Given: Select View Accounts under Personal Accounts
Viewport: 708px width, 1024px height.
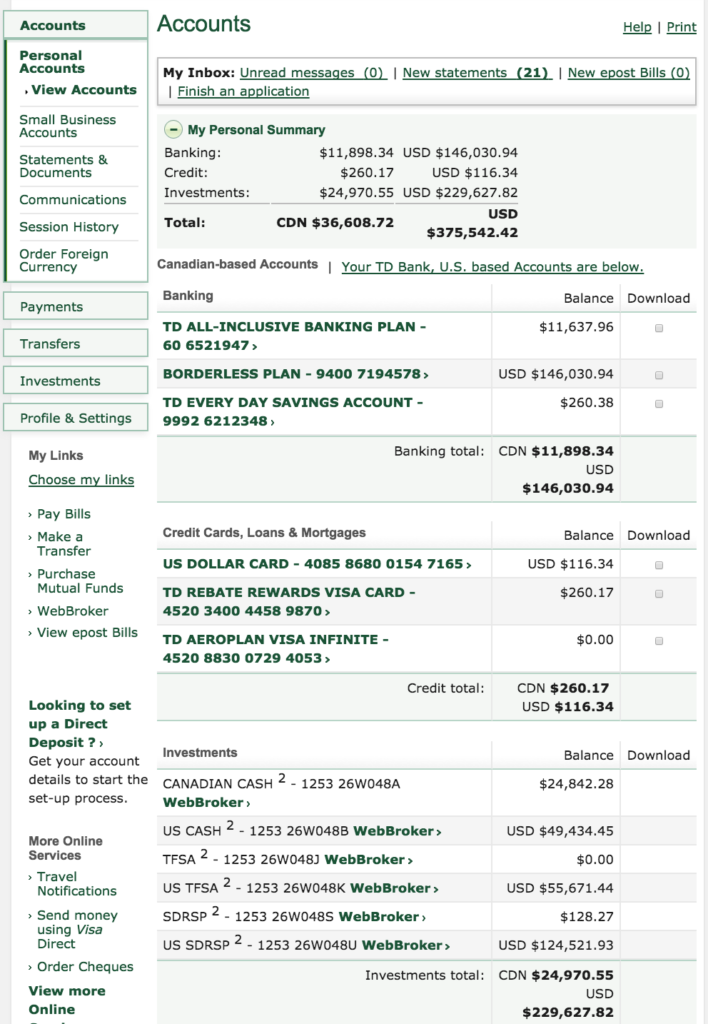Looking at the screenshot, I should (x=84, y=89).
